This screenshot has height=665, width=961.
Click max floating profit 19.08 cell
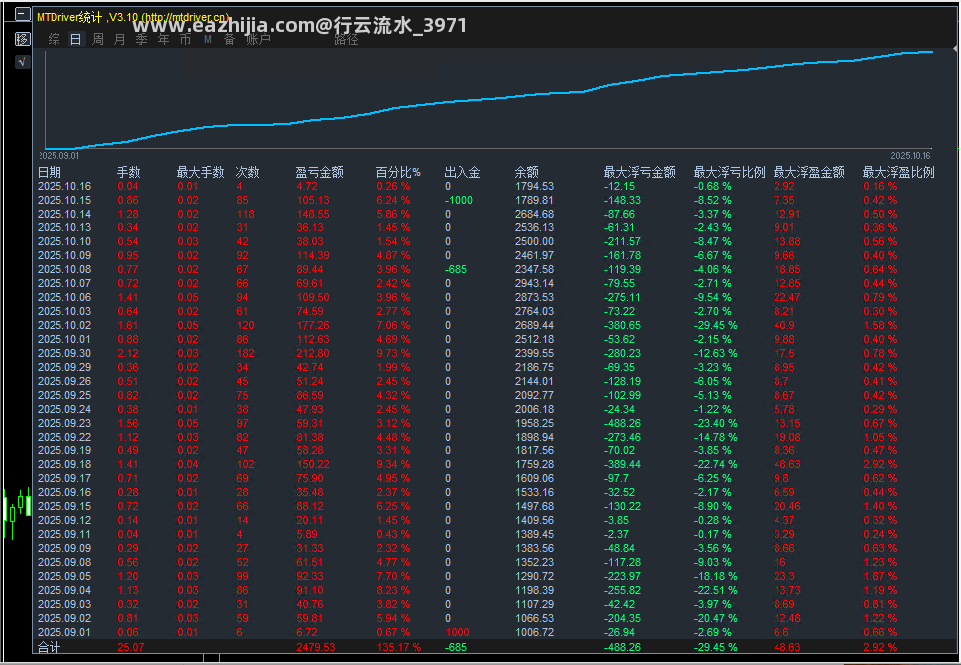coord(788,438)
